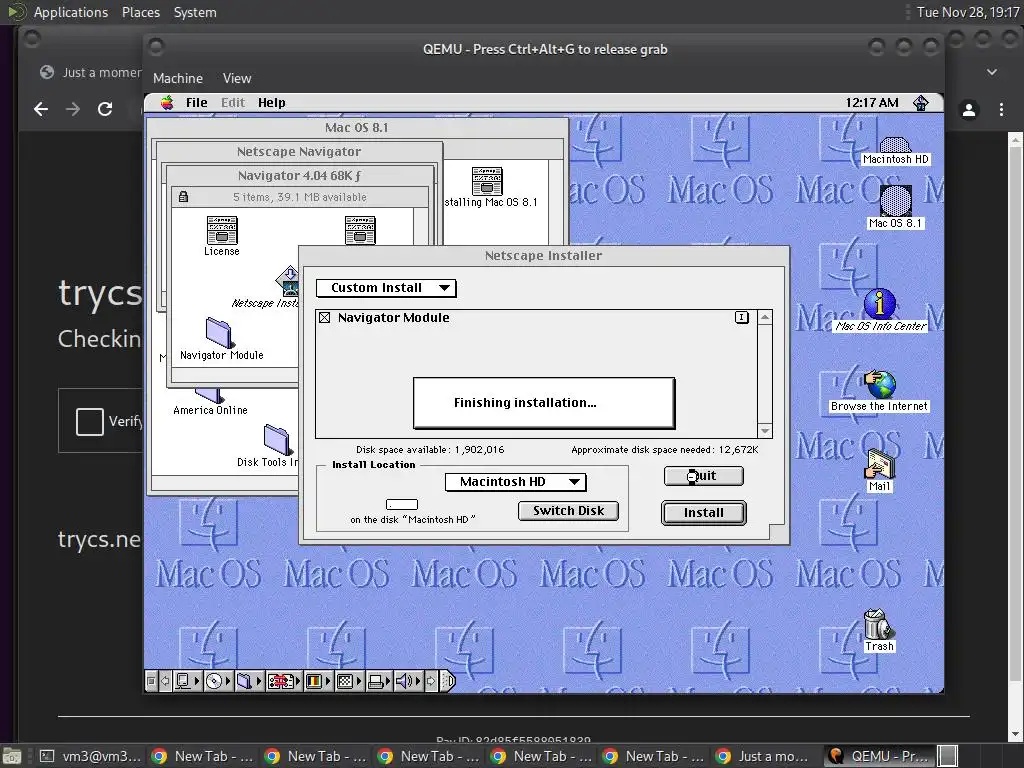This screenshot has width=1024, height=768.
Task: Click the Switch Disk button
Action: tap(568, 511)
